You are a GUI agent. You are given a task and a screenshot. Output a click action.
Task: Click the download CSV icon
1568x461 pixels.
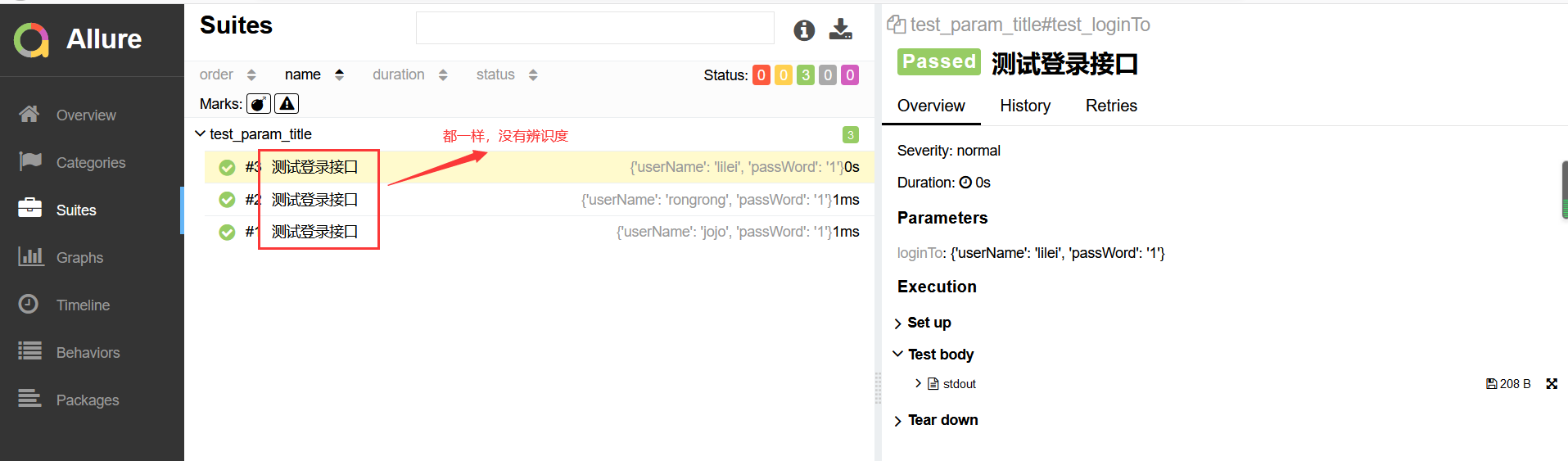pos(840,29)
